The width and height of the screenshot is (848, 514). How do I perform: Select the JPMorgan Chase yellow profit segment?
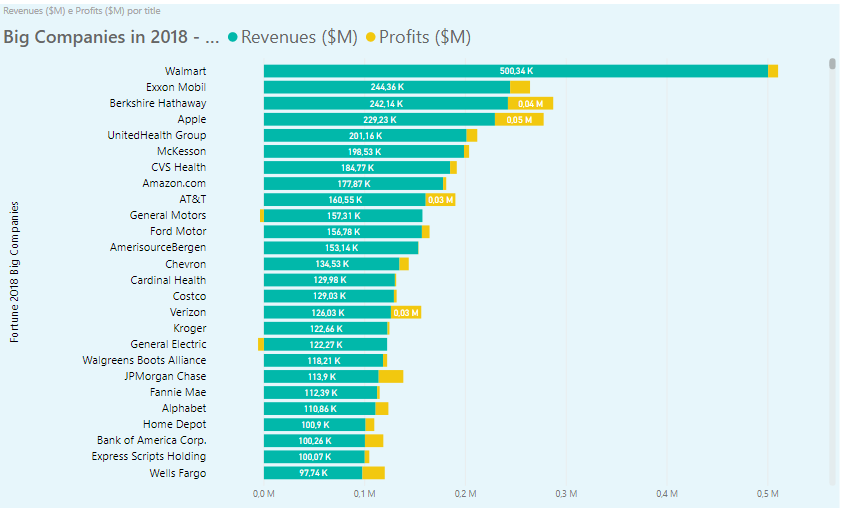[391, 377]
